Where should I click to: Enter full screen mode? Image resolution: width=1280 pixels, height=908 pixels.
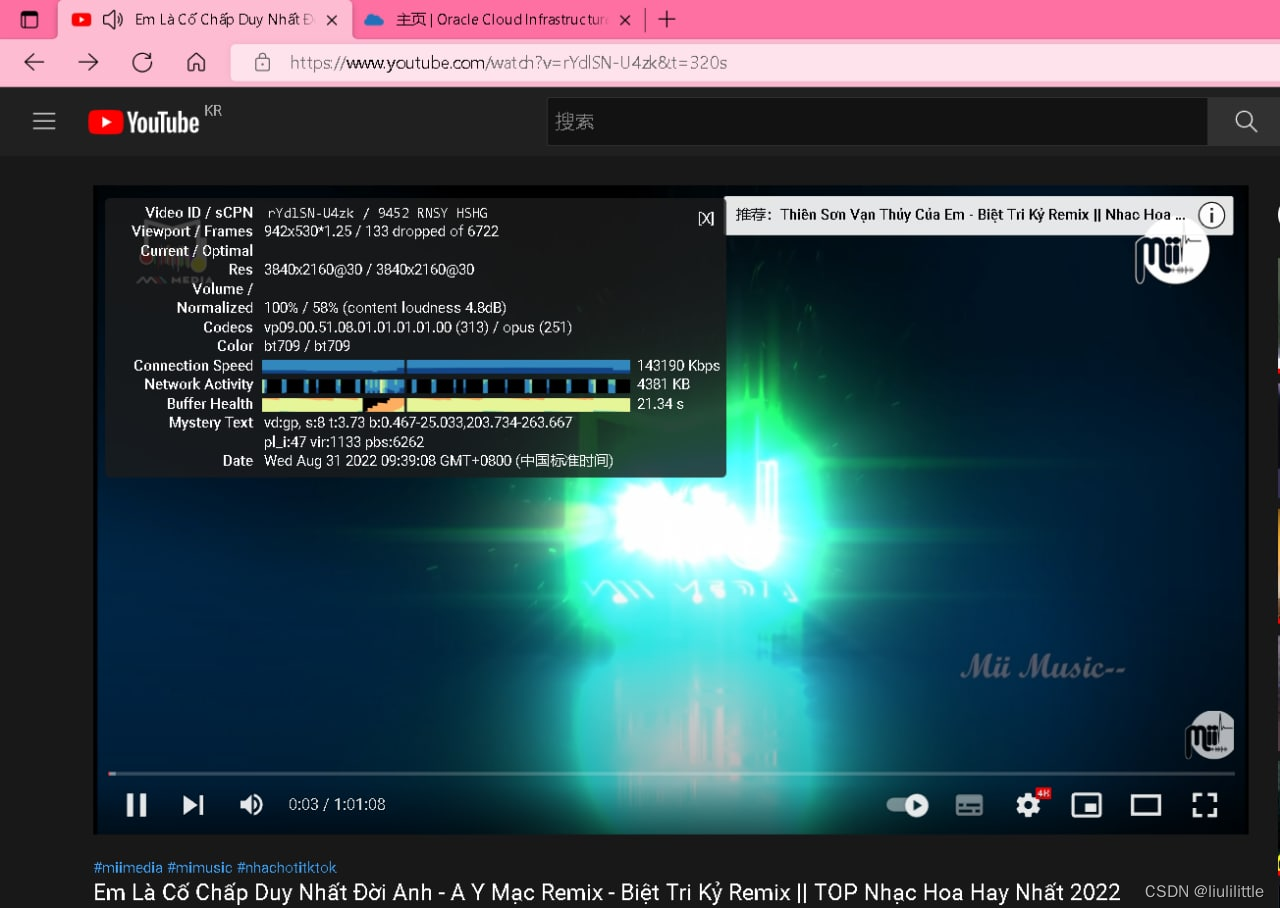coord(1205,805)
